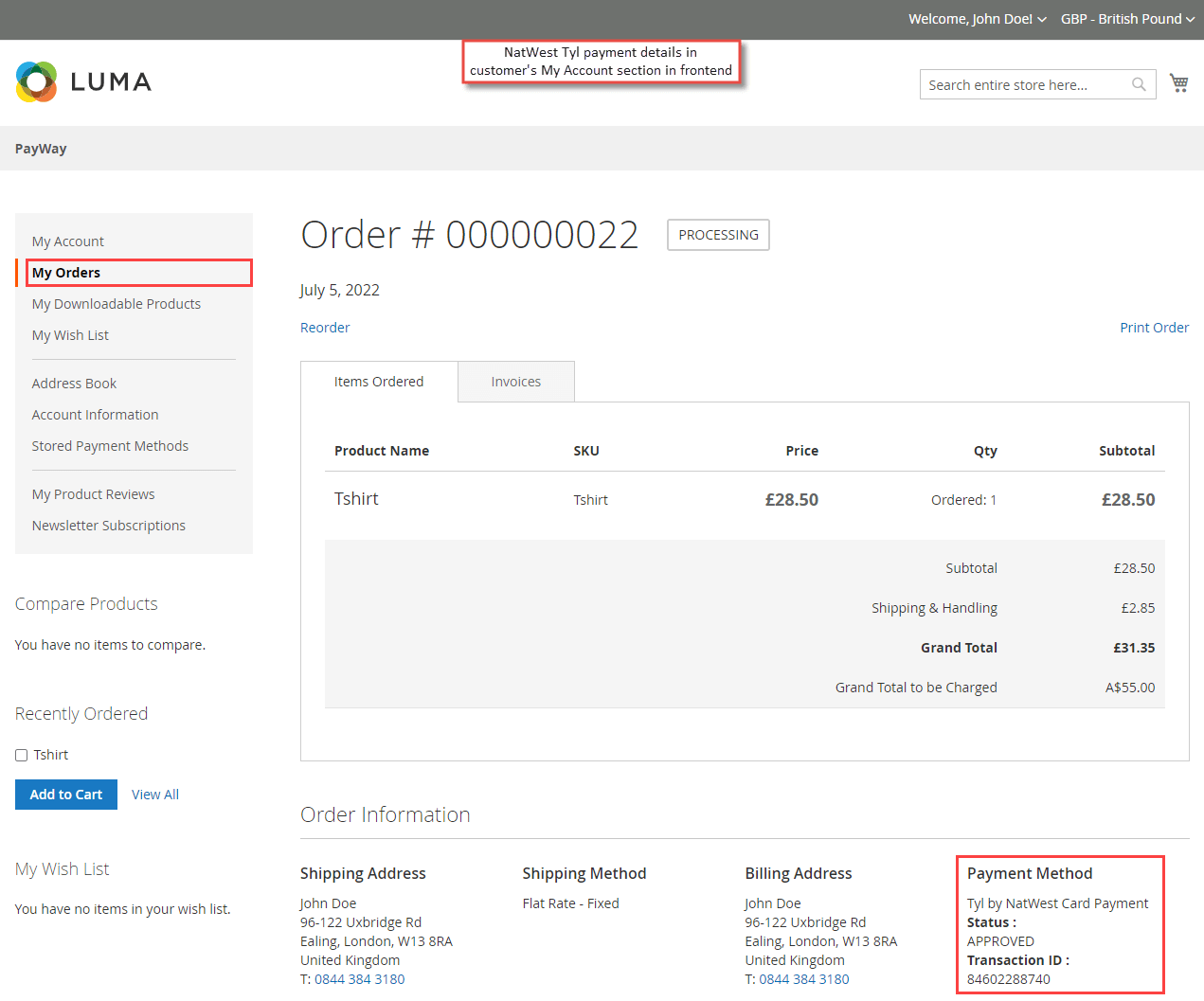The image size is (1204, 1001).
Task: Select My Orders in sidebar
Action: point(66,273)
